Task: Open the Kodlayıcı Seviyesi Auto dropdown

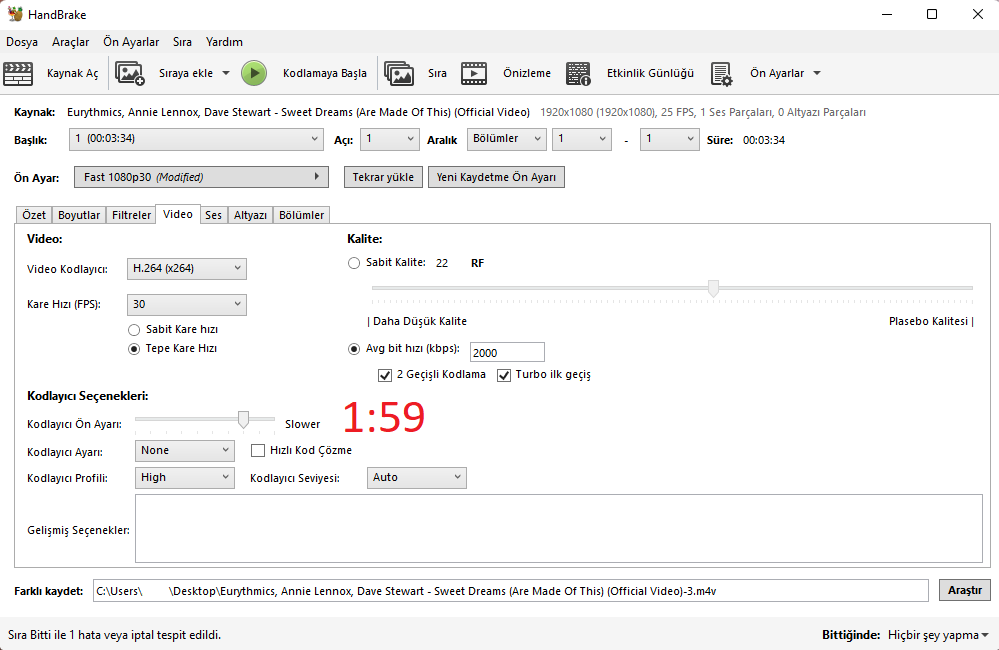Action: tap(417, 478)
